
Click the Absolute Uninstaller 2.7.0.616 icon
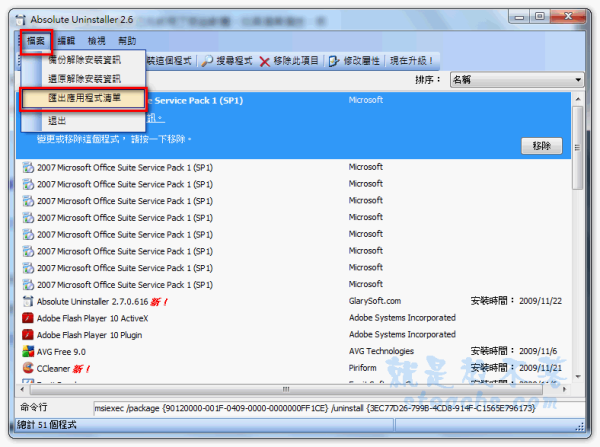click(28, 302)
